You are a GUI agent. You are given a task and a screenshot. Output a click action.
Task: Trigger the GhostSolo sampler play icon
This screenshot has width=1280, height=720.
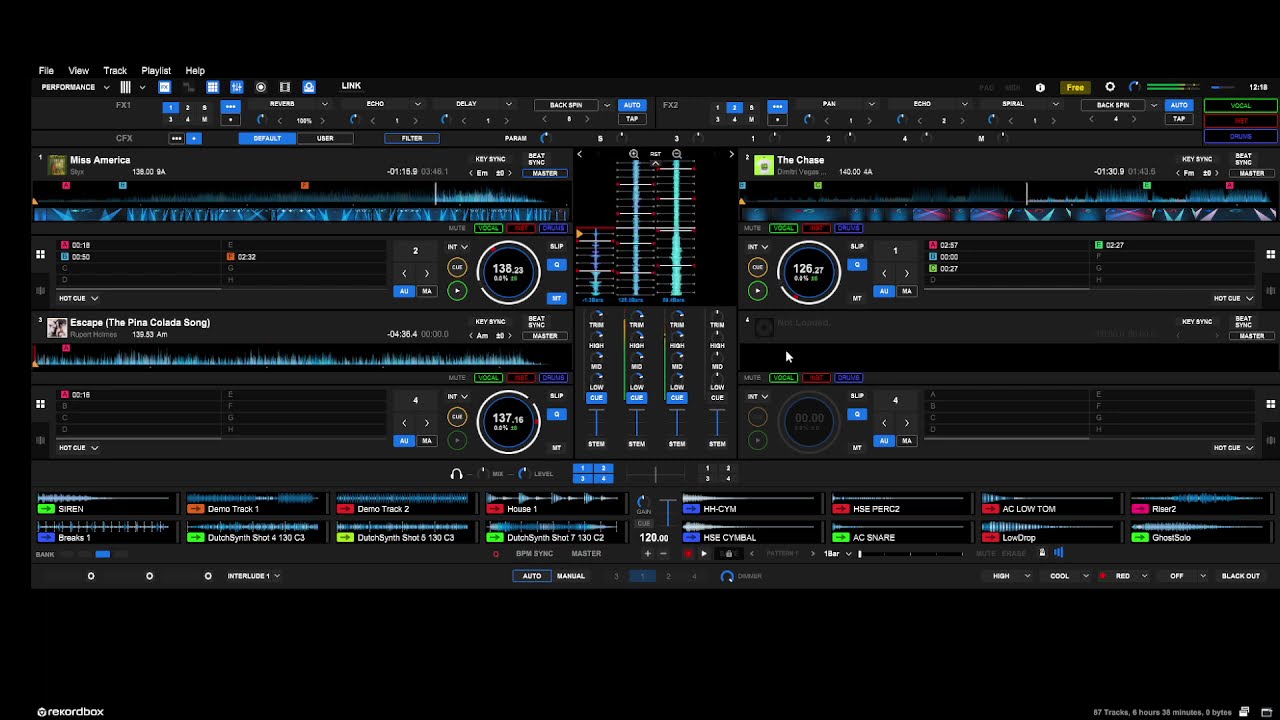[1140, 538]
